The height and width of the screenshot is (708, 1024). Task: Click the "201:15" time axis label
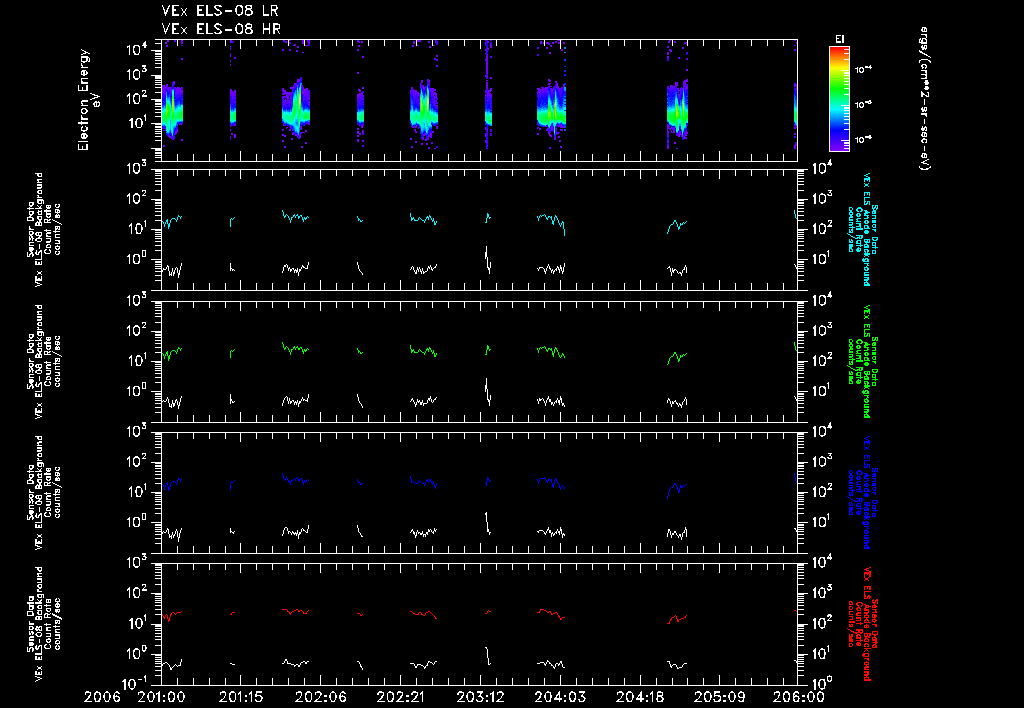(241, 698)
